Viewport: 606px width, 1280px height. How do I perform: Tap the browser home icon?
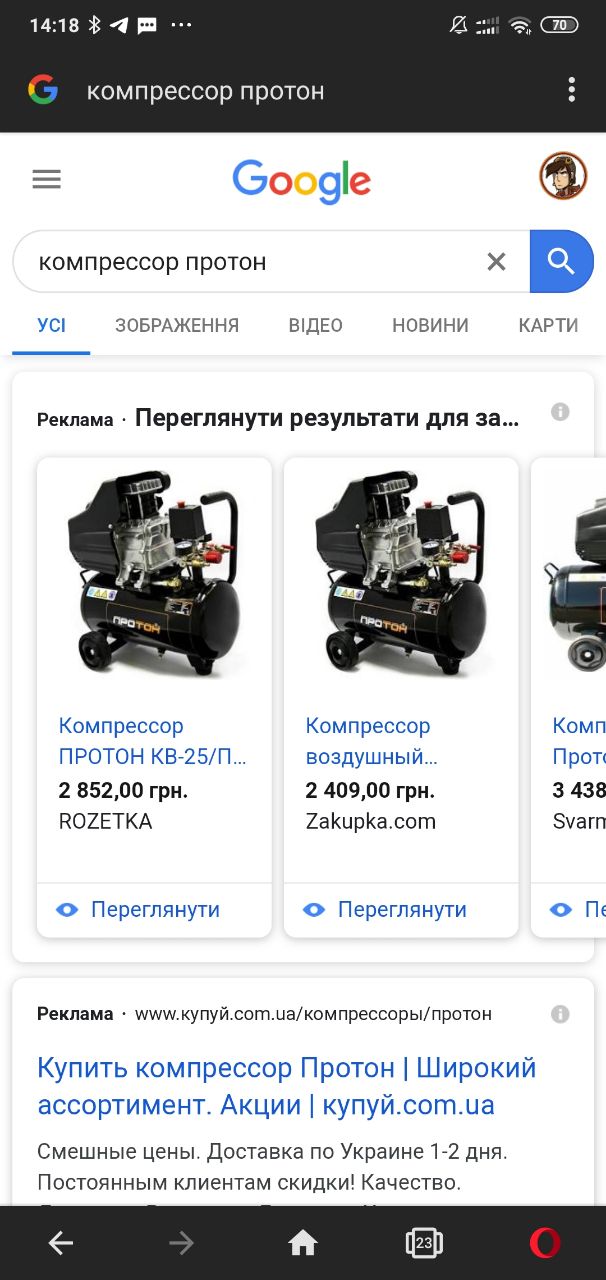tap(303, 1243)
